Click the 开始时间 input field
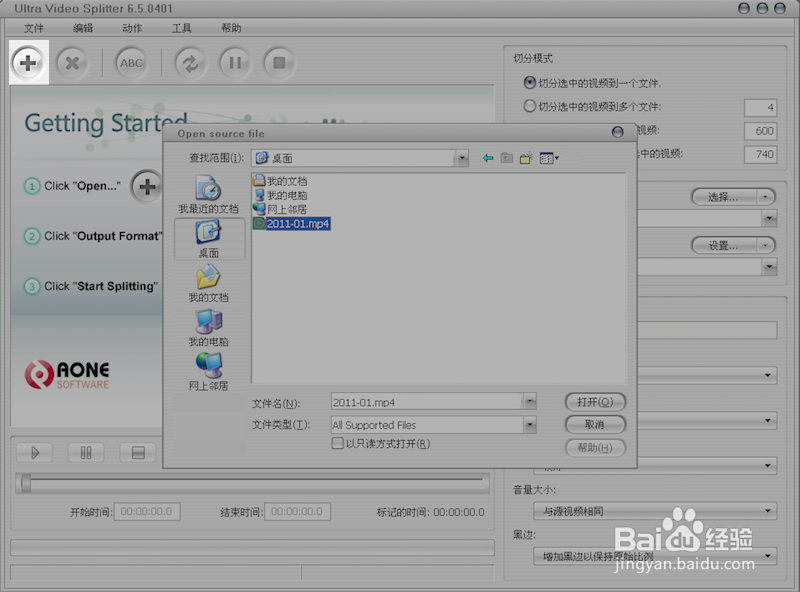 coord(147,511)
